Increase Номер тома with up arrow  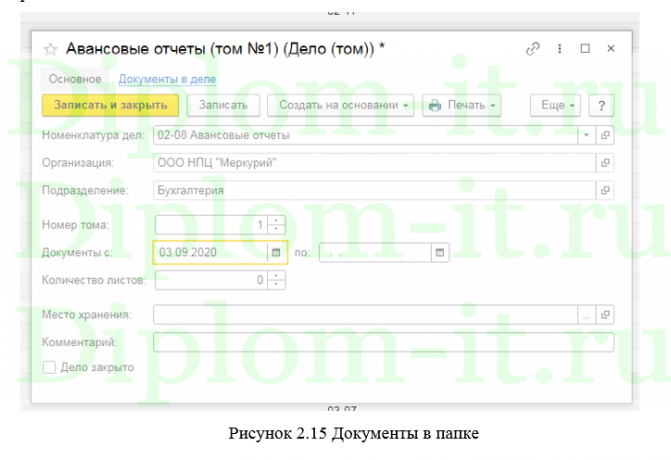pos(276,220)
